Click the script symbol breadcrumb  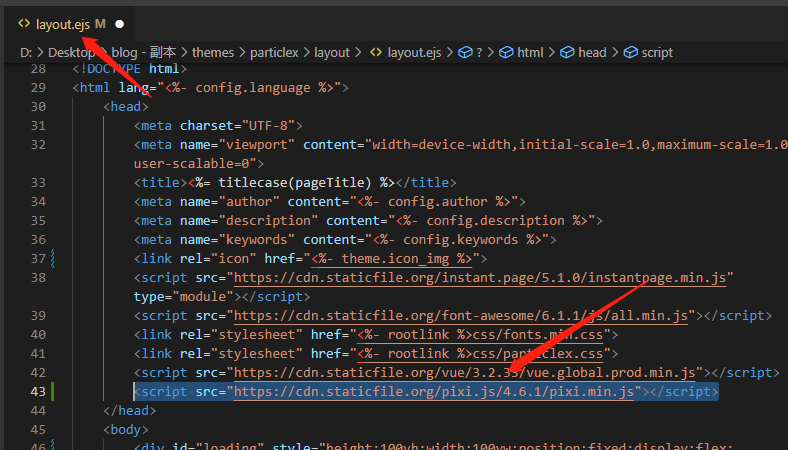(657, 52)
